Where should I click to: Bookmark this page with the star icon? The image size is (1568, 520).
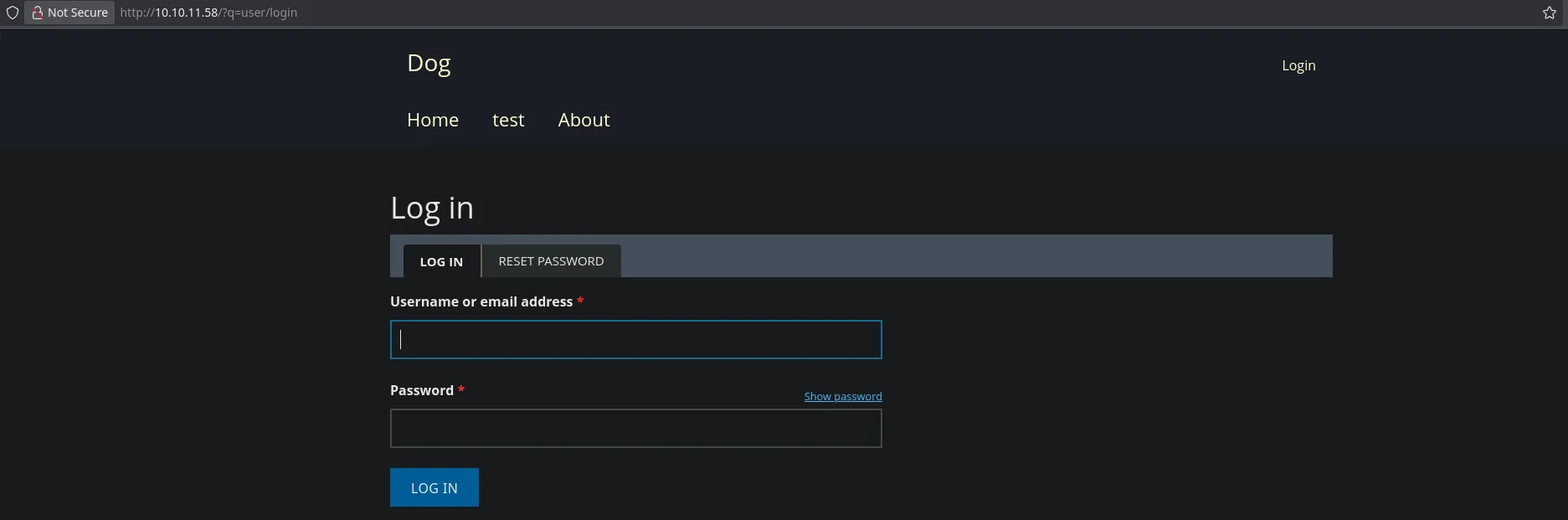click(x=1549, y=13)
